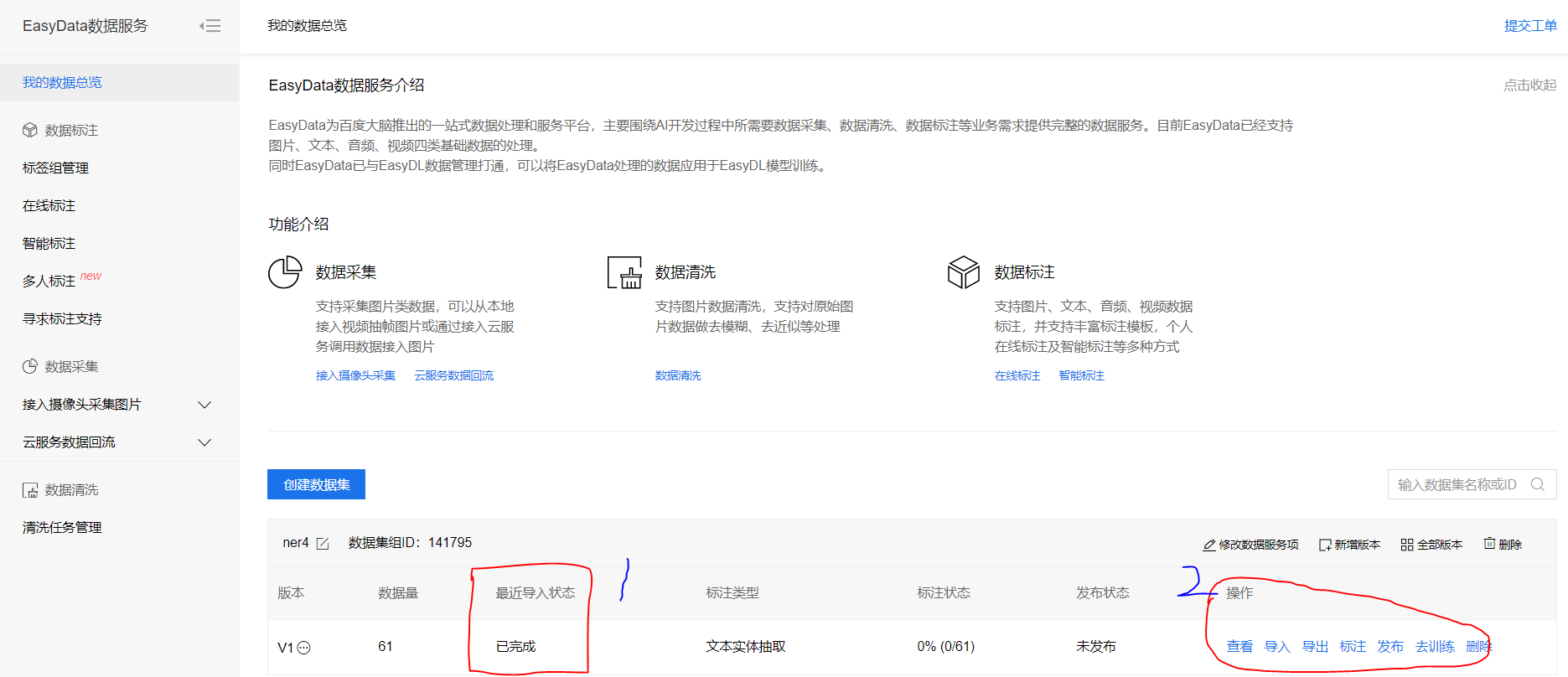The image size is (1568, 677).
Task: Click the pencil icon of 修改数据服务项
Action: [x=1209, y=545]
